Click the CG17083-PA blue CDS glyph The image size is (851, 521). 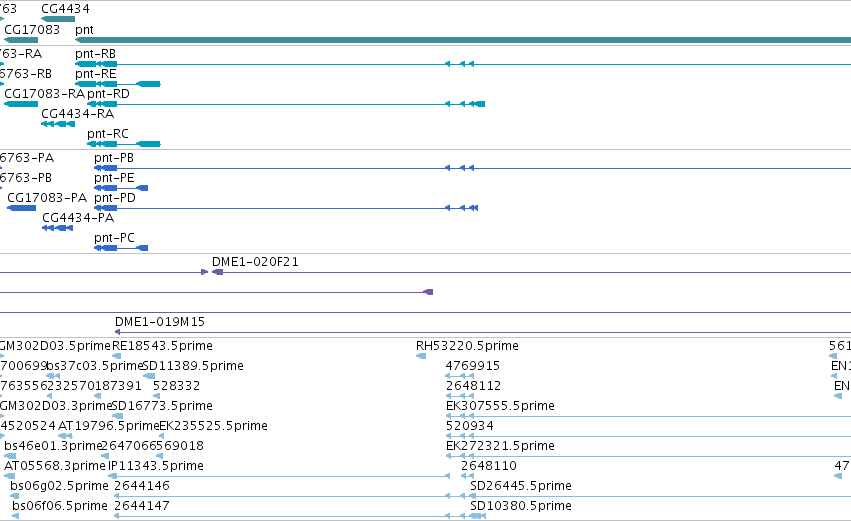[22, 208]
